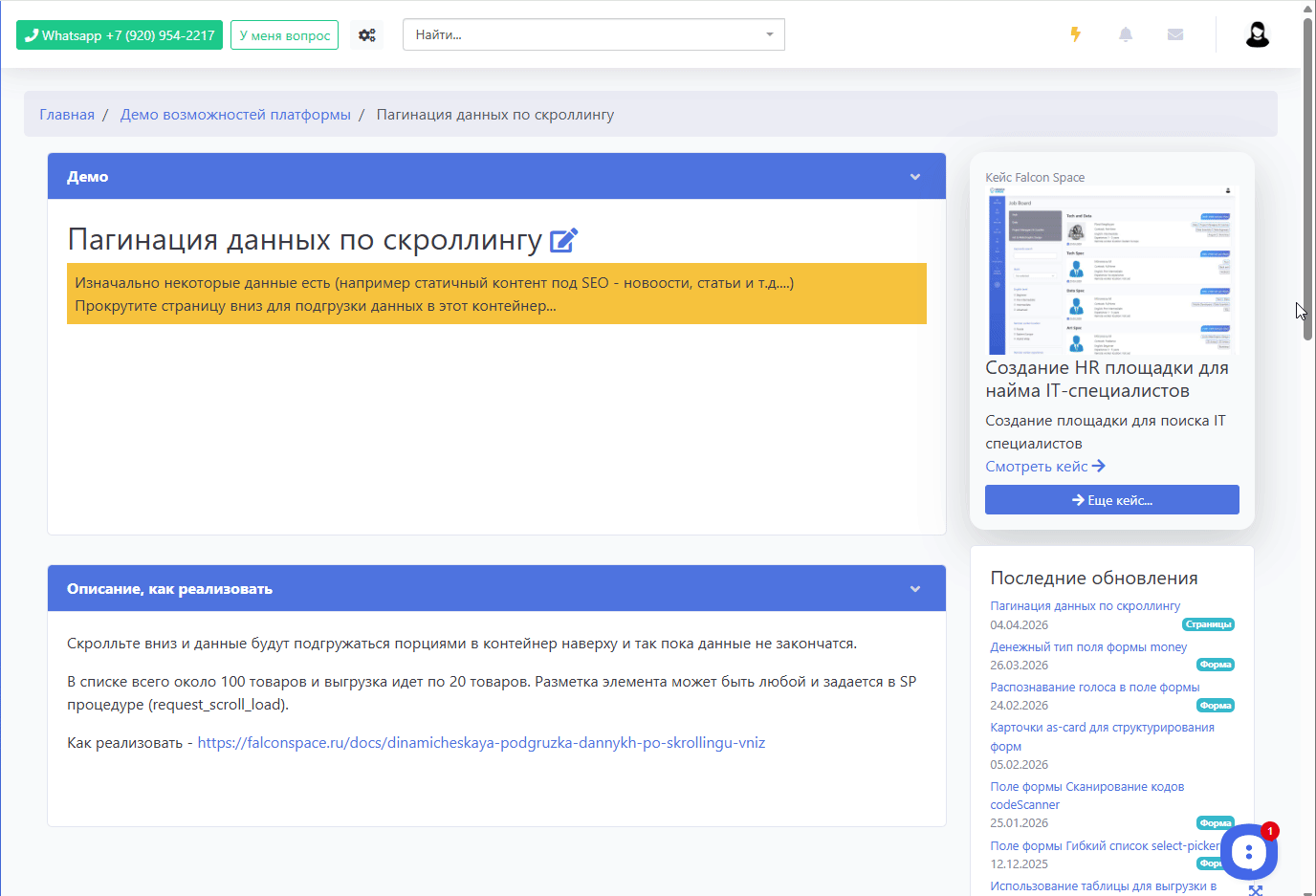Click the edit pencil icon beside page title
Screen dimensions: 1316x896
coord(563,240)
